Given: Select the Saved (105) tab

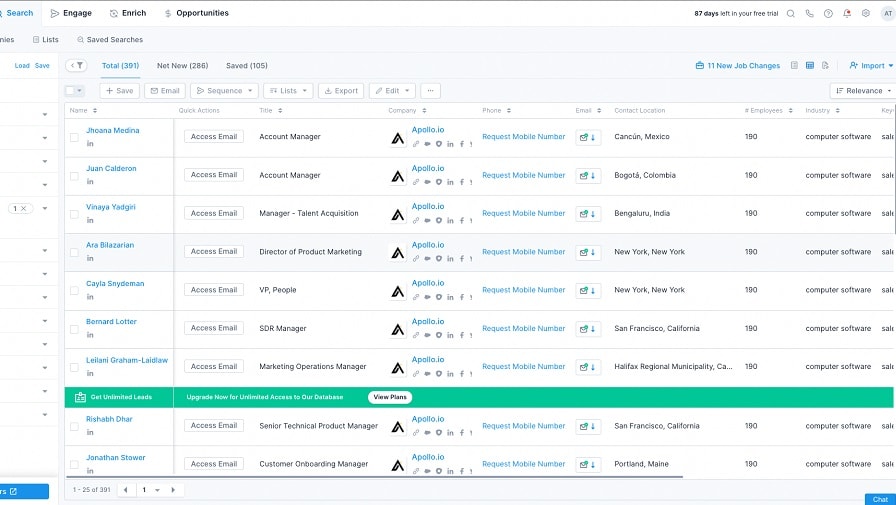Looking at the screenshot, I should pos(246,66).
